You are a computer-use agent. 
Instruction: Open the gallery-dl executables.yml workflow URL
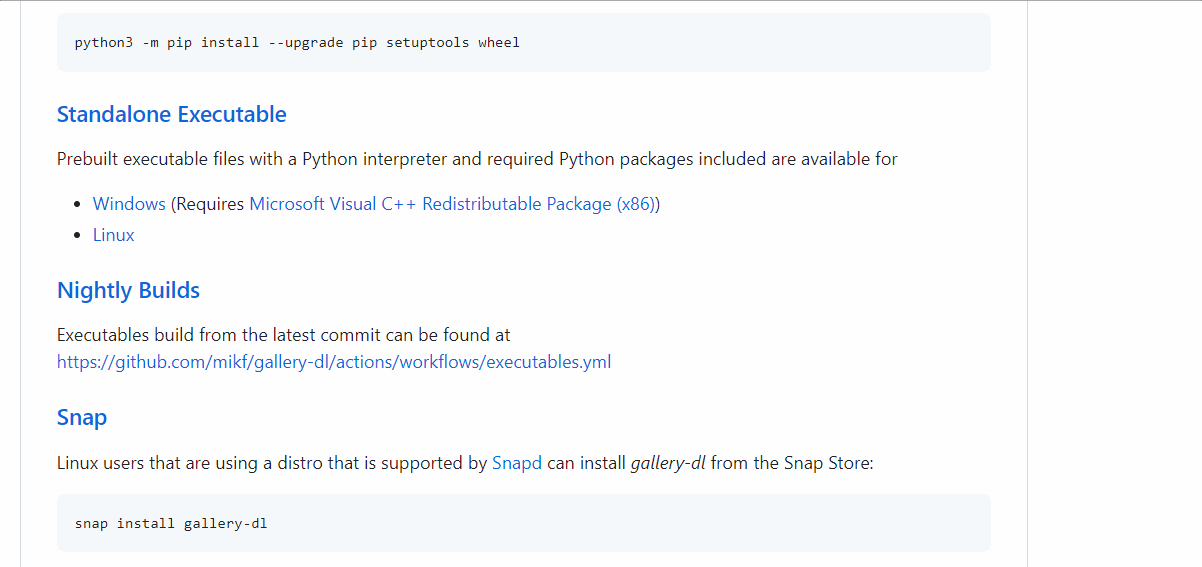pos(333,362)
